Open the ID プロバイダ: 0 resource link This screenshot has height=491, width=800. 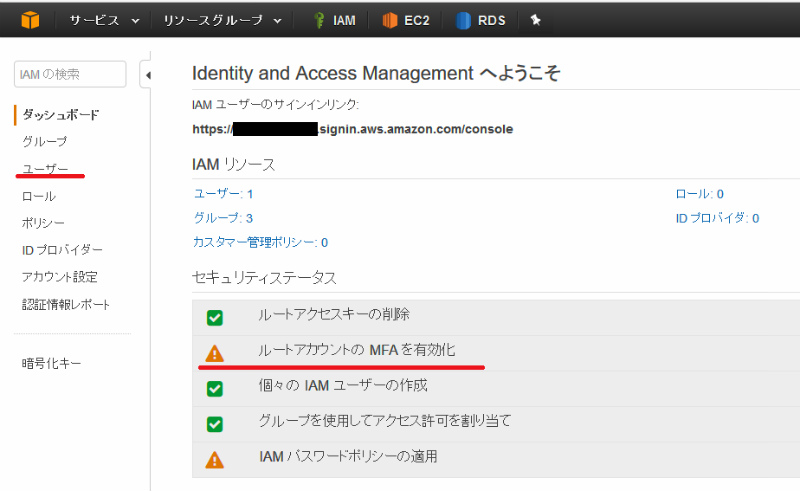click(717, 217)
